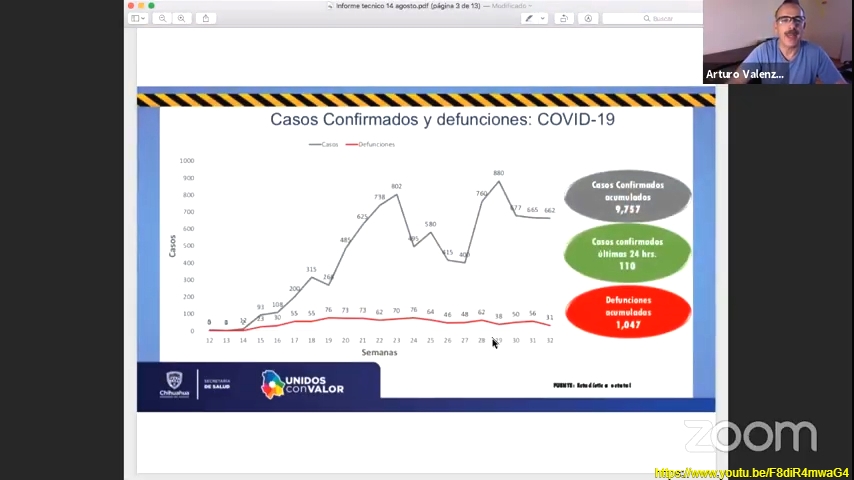Click the rotate page icon

point(564,18)
